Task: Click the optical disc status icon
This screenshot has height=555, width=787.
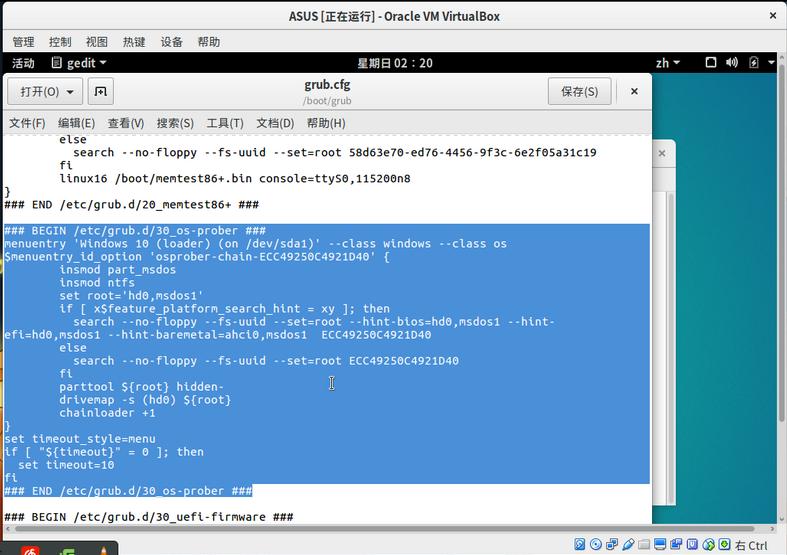Action: (x=596, y=544)
